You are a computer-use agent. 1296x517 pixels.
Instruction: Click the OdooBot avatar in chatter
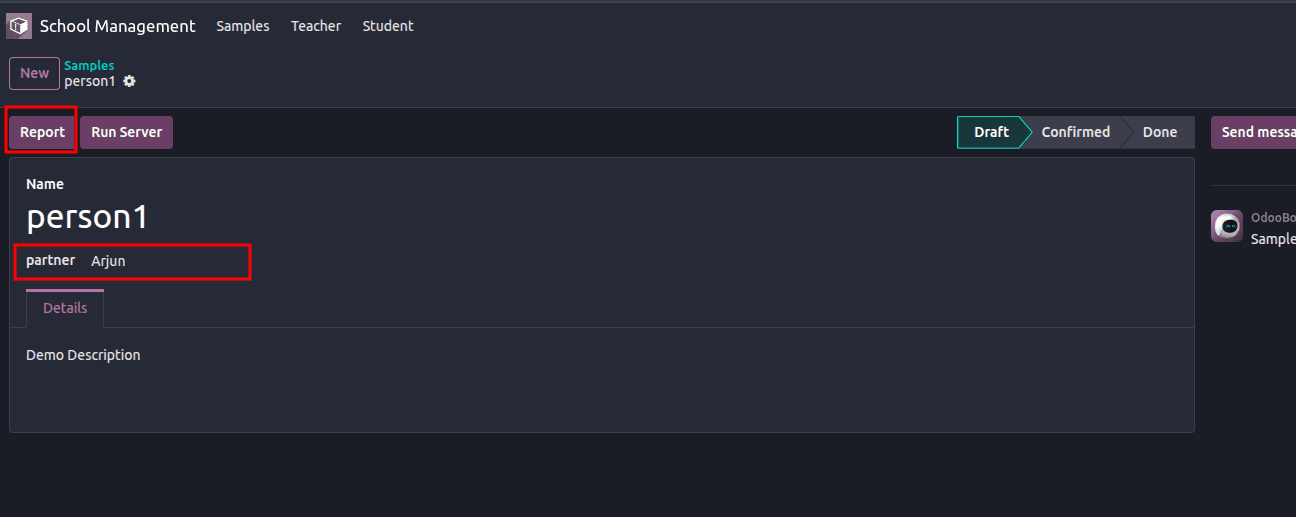(1227, 226)
